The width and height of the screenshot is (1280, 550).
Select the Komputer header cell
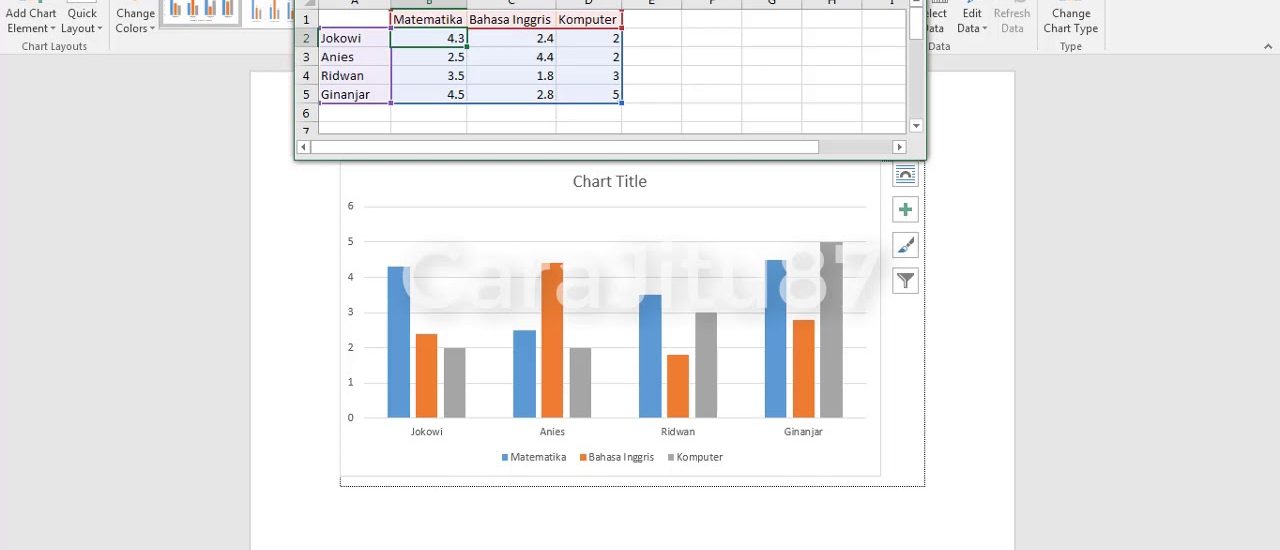click(x=588, y=19)
